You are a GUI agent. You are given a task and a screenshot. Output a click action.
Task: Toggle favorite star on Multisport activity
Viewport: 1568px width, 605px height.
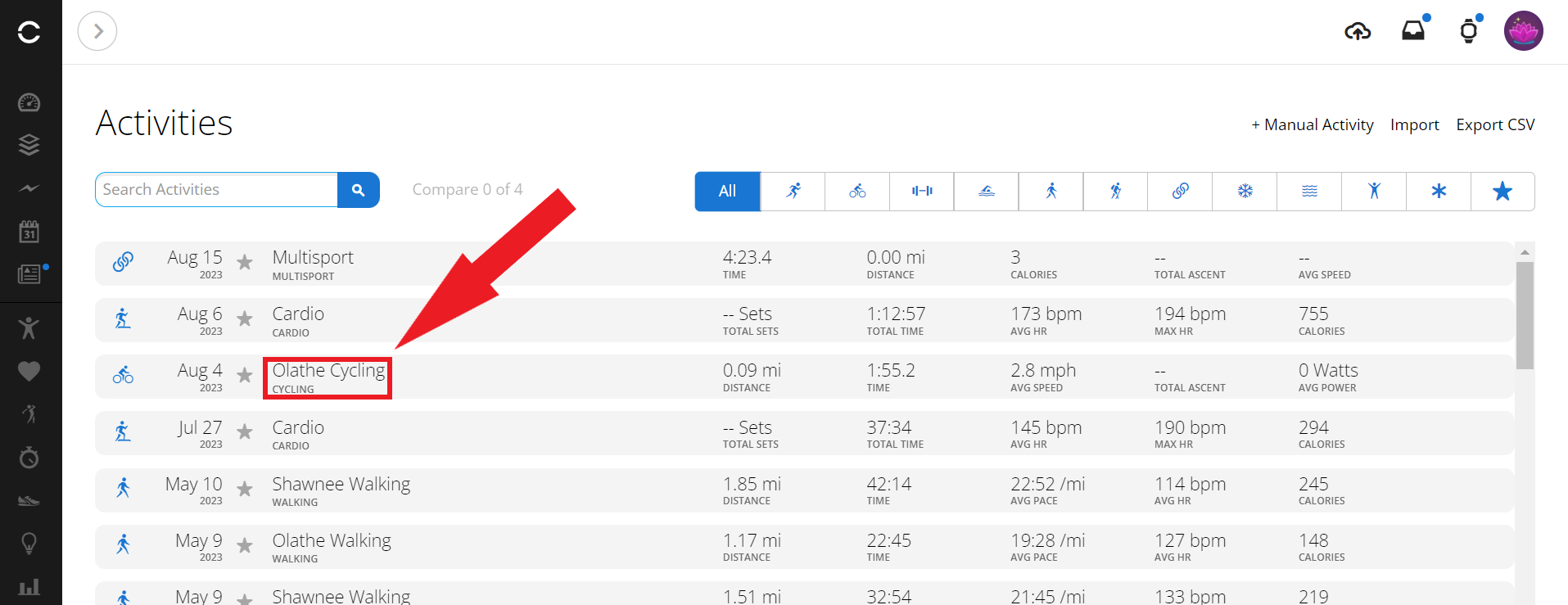point(245,262)
